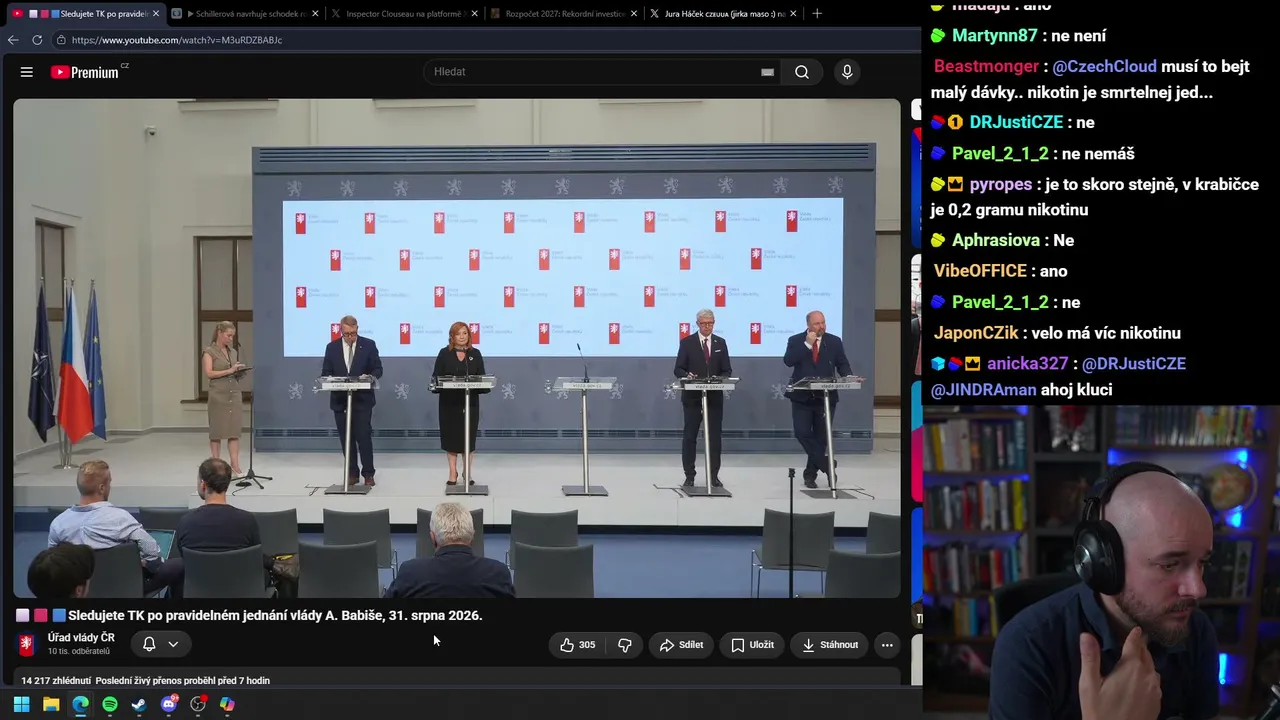Viewport: 1280px width, 720px height.
Task: Go back in the browser
Action: pos(13,40)
